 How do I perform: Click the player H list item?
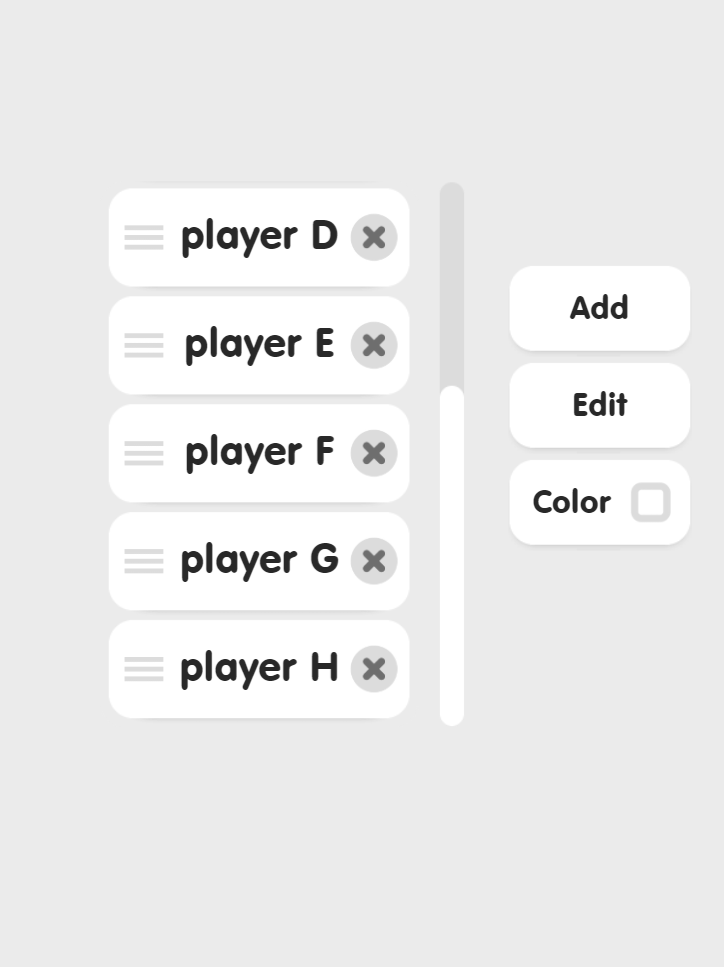coord(259,668)
